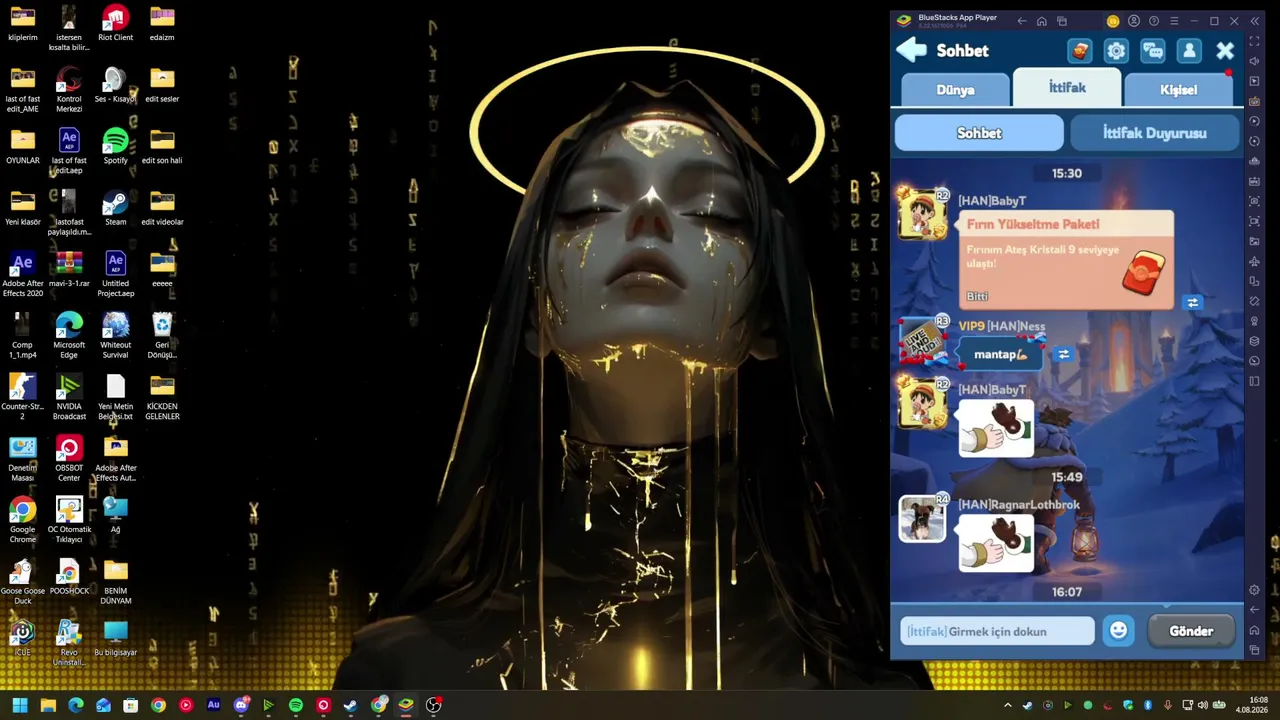1280x720 pixels.
Task: Open Spotify desktop shortcut
Action: pyautogui.click(x=115, y=146)
